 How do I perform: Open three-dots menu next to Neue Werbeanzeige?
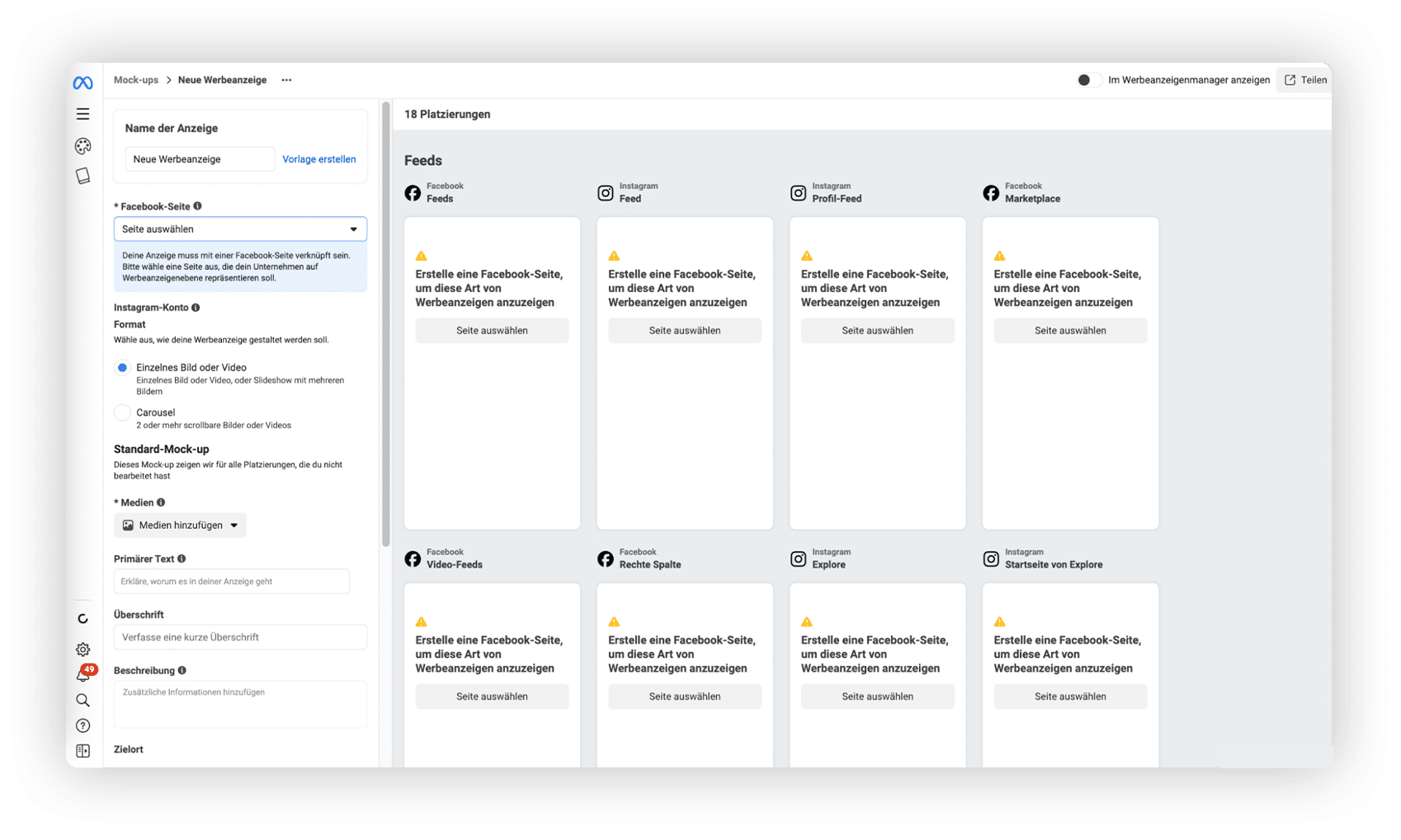[286, 80]
